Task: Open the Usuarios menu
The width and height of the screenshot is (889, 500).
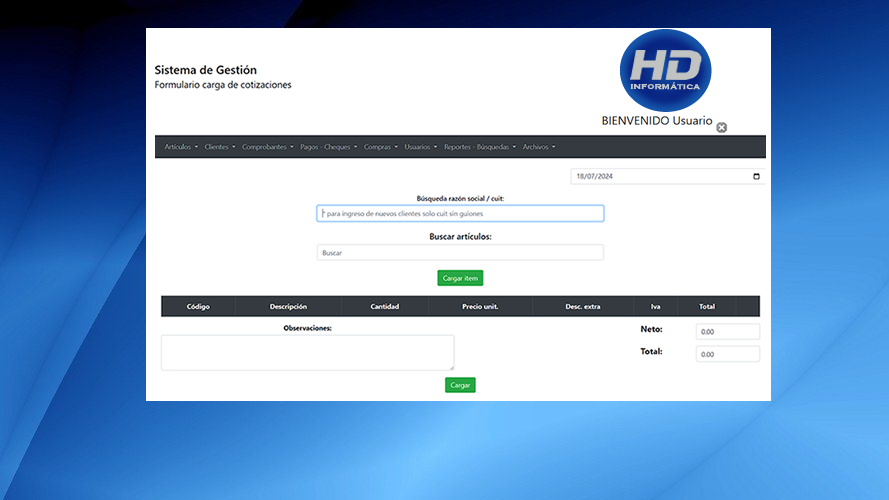Action: [420, 147]
